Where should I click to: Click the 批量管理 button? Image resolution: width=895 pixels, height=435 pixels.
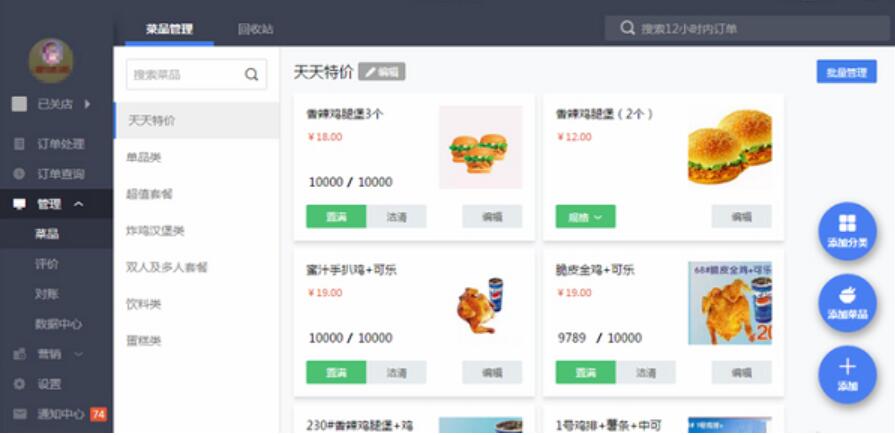[x=846, y=71]
